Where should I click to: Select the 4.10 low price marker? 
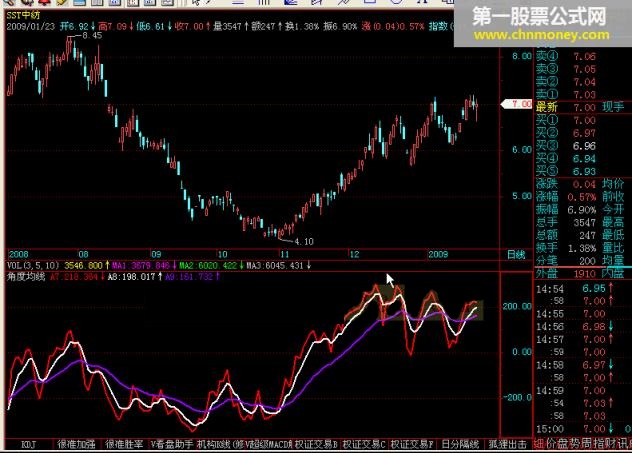[304, 241]
